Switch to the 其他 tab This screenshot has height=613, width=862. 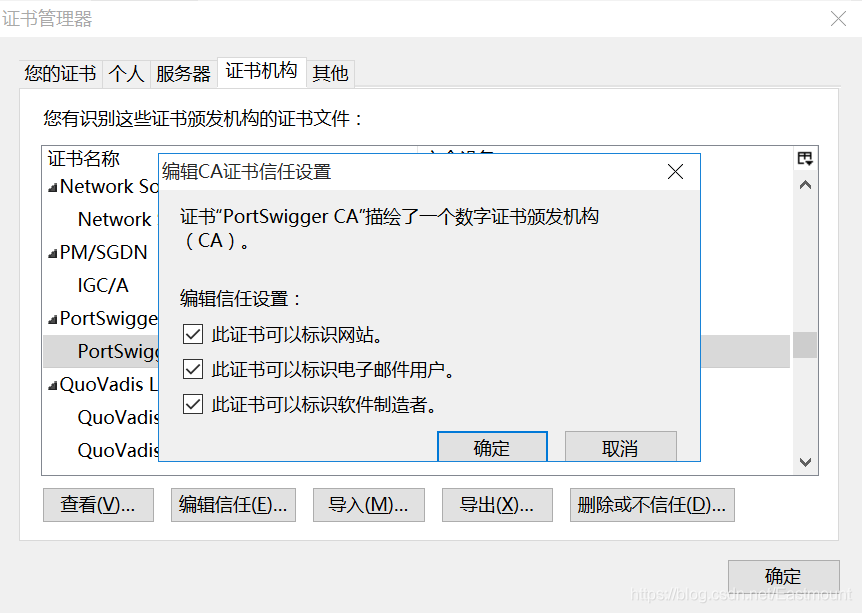click(330, 74)
